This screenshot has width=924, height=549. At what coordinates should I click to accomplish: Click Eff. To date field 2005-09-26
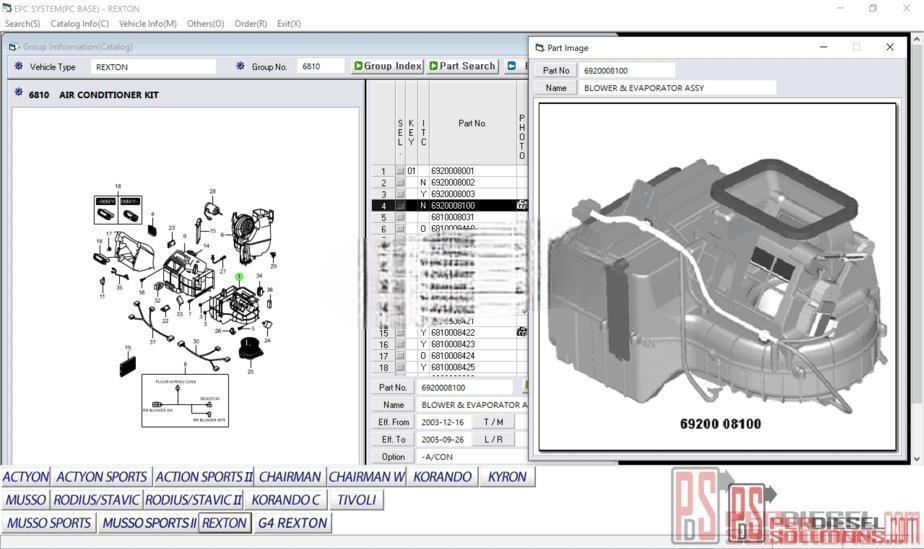(x=443, y=439)
